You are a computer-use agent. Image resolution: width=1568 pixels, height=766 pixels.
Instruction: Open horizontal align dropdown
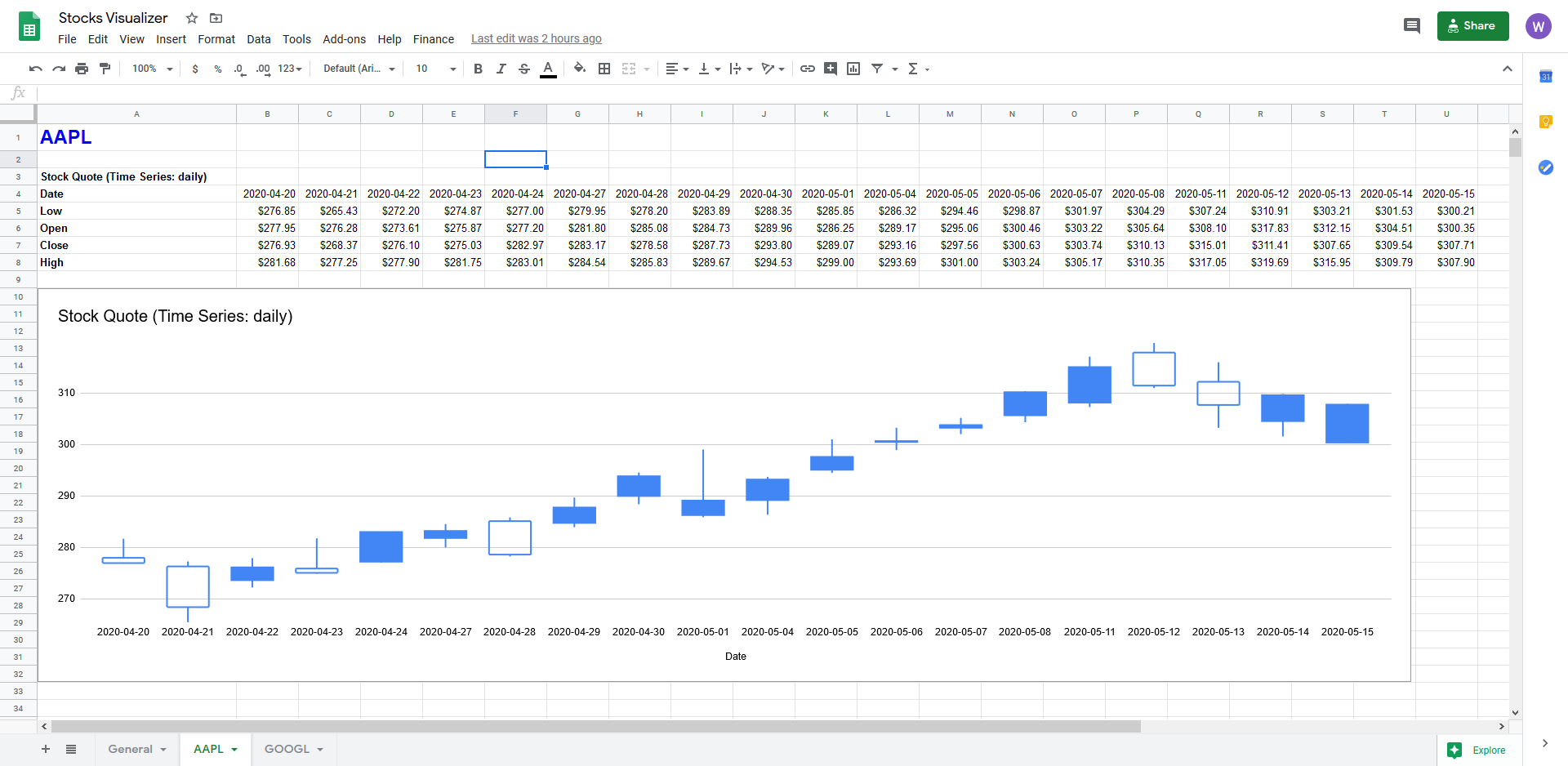pyautogui.click(x=677, y=69)
